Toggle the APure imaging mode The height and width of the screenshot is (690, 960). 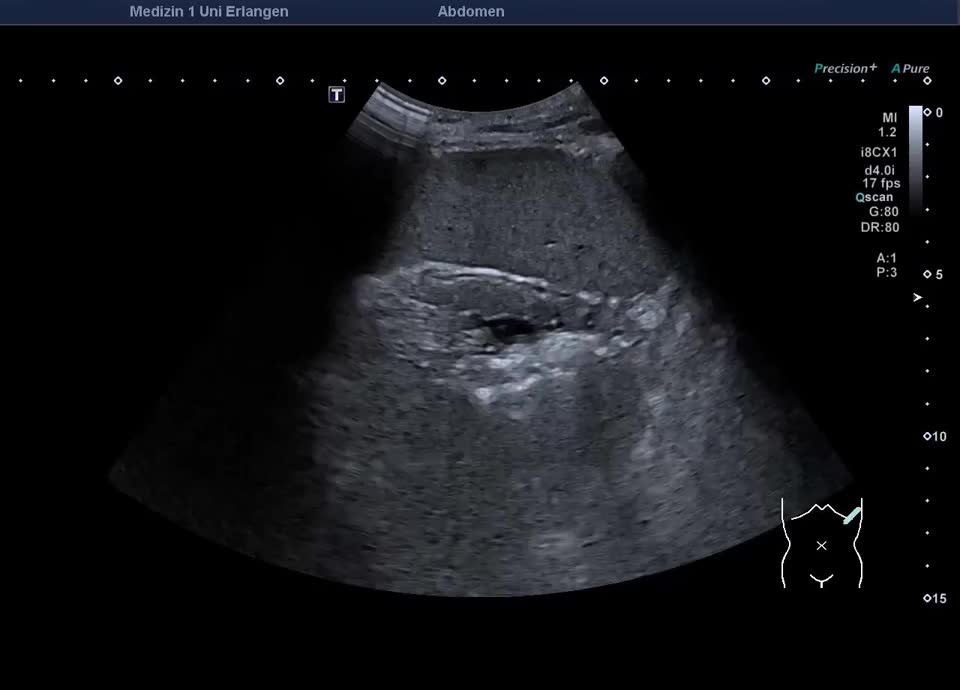click(x=910, y=69)
